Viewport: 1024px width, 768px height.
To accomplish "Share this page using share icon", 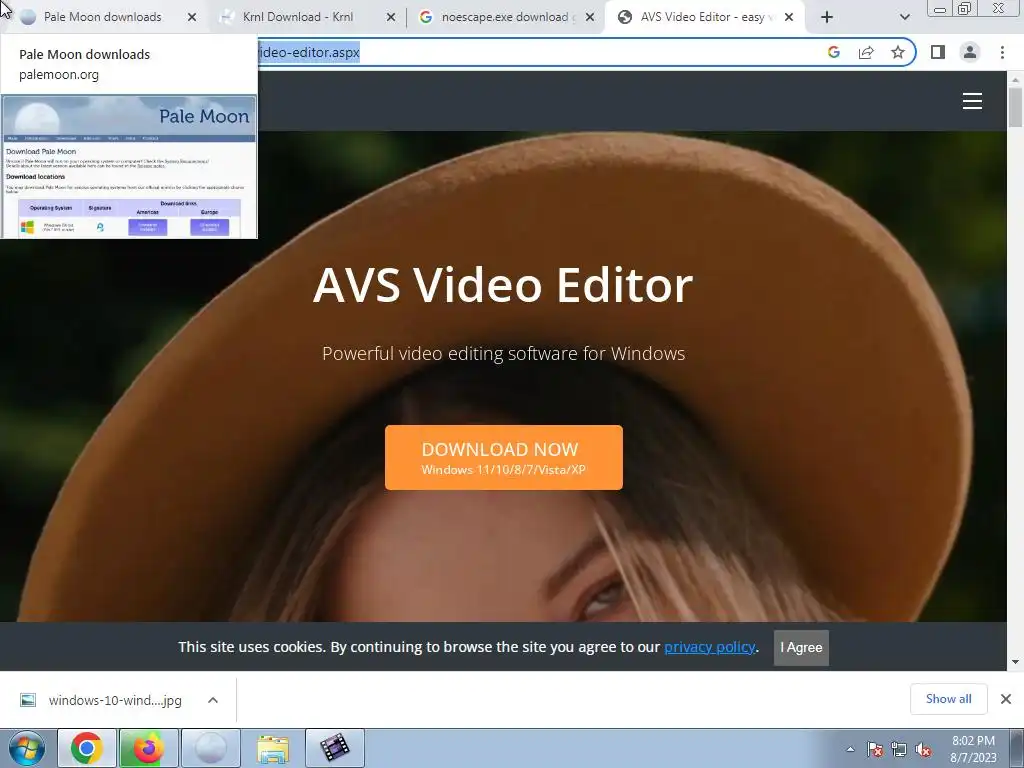I will pos(866,52).
